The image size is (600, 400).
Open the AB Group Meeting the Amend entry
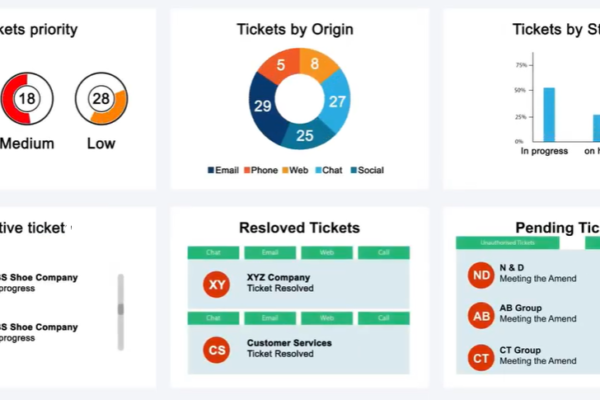[x=538, y=313]
